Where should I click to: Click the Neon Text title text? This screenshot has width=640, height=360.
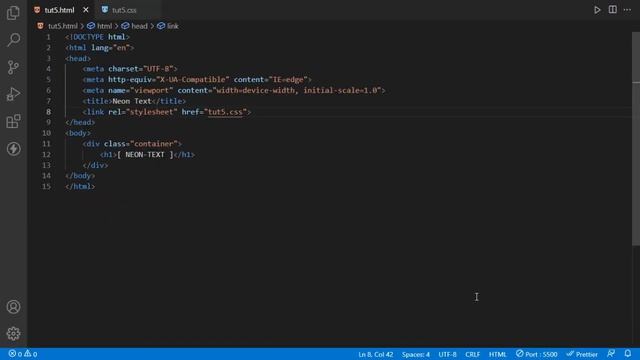point(132,101)
